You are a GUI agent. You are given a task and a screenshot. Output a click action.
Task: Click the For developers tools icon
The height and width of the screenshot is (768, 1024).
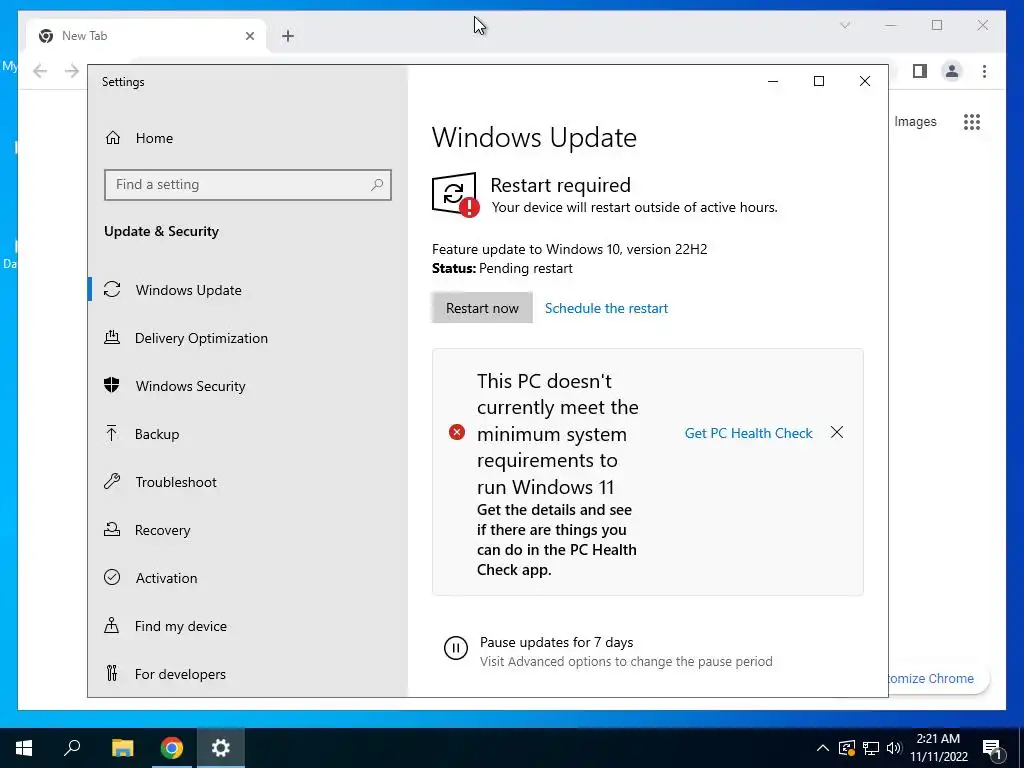[x=112, y=673]
